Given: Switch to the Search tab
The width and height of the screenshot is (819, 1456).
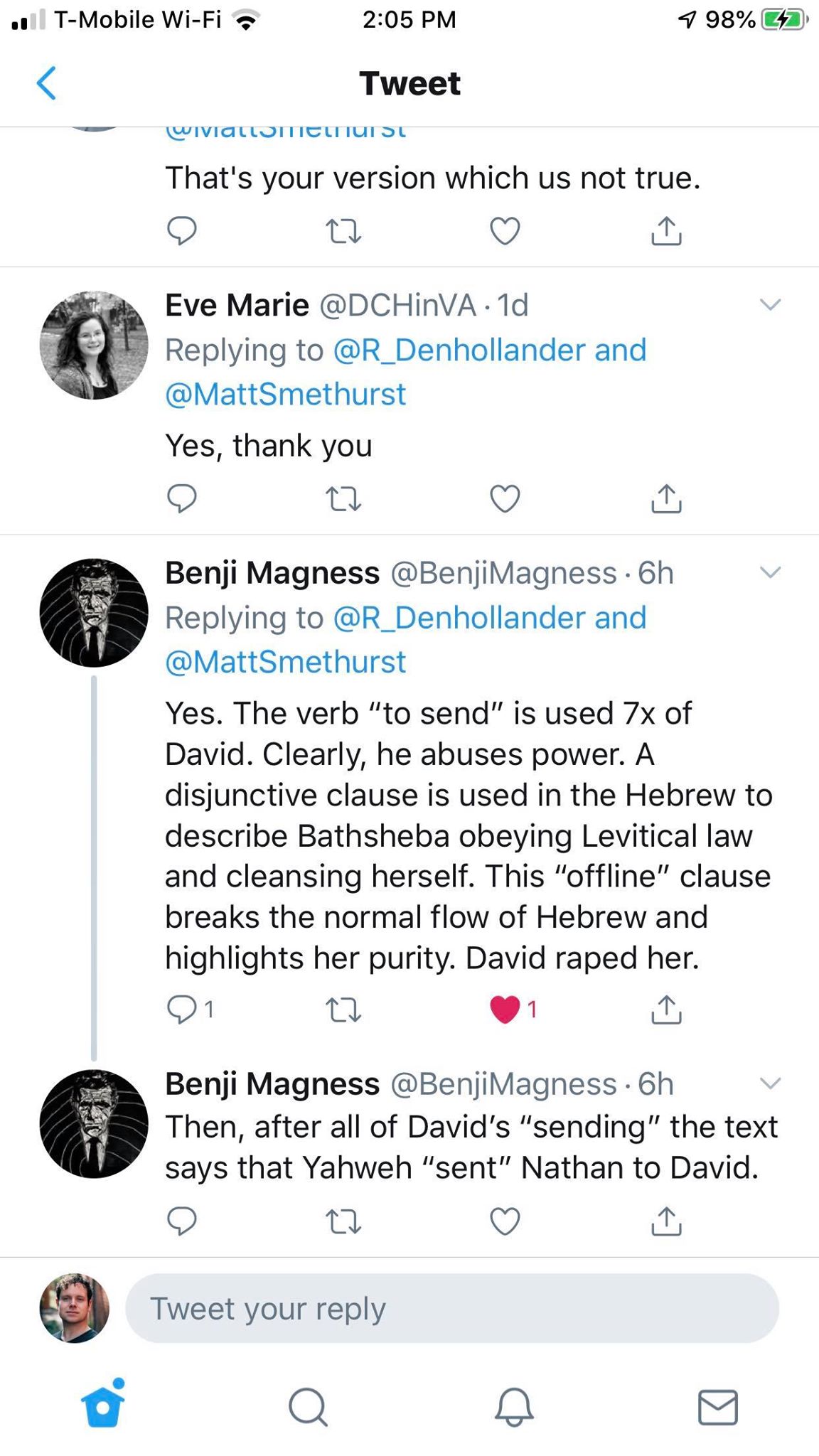Looking at the screenshot, I should pyautogui.click(x=308, y=1406).
